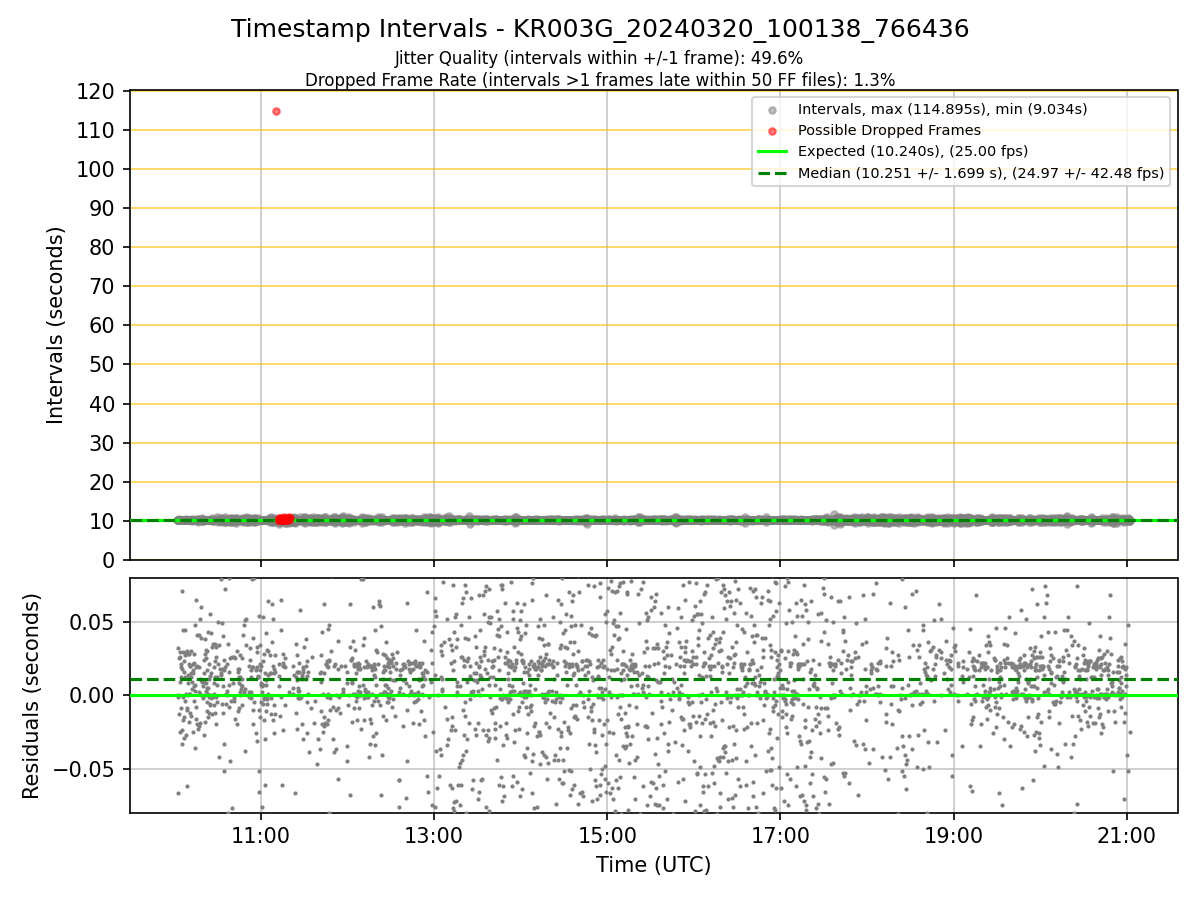The width and height of the screenshot is (1200, 900).
Task: Click the dashed green line sample in the legend
Action: (x=772, y=173)
